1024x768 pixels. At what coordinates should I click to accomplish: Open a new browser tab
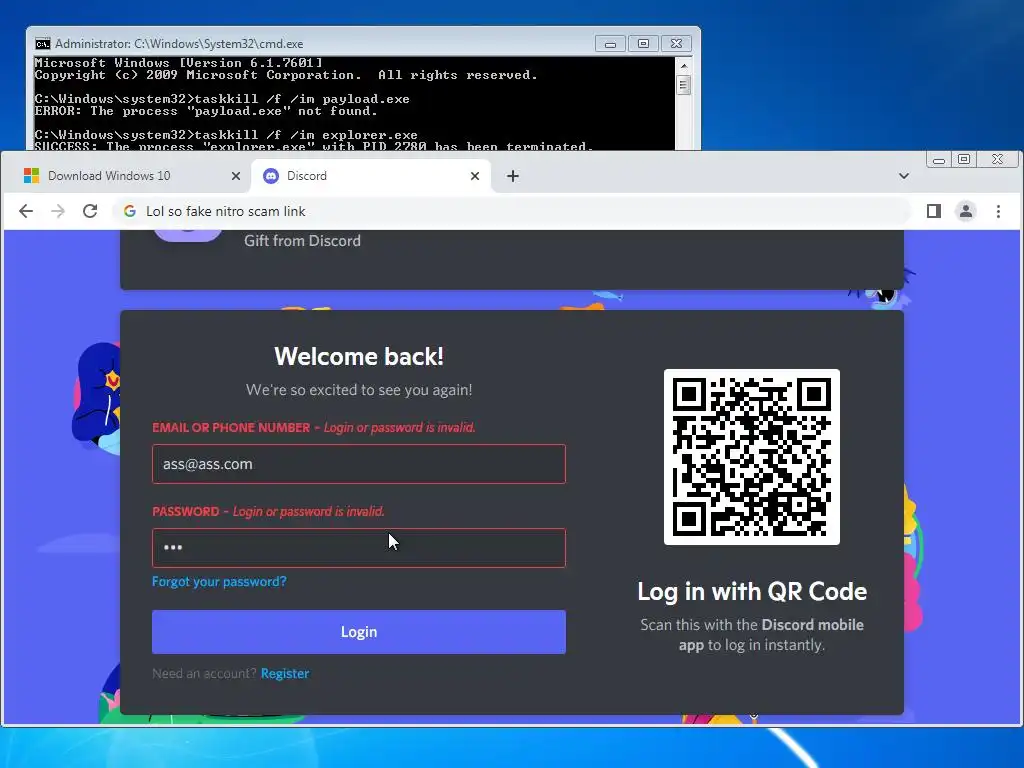[513, 176]
